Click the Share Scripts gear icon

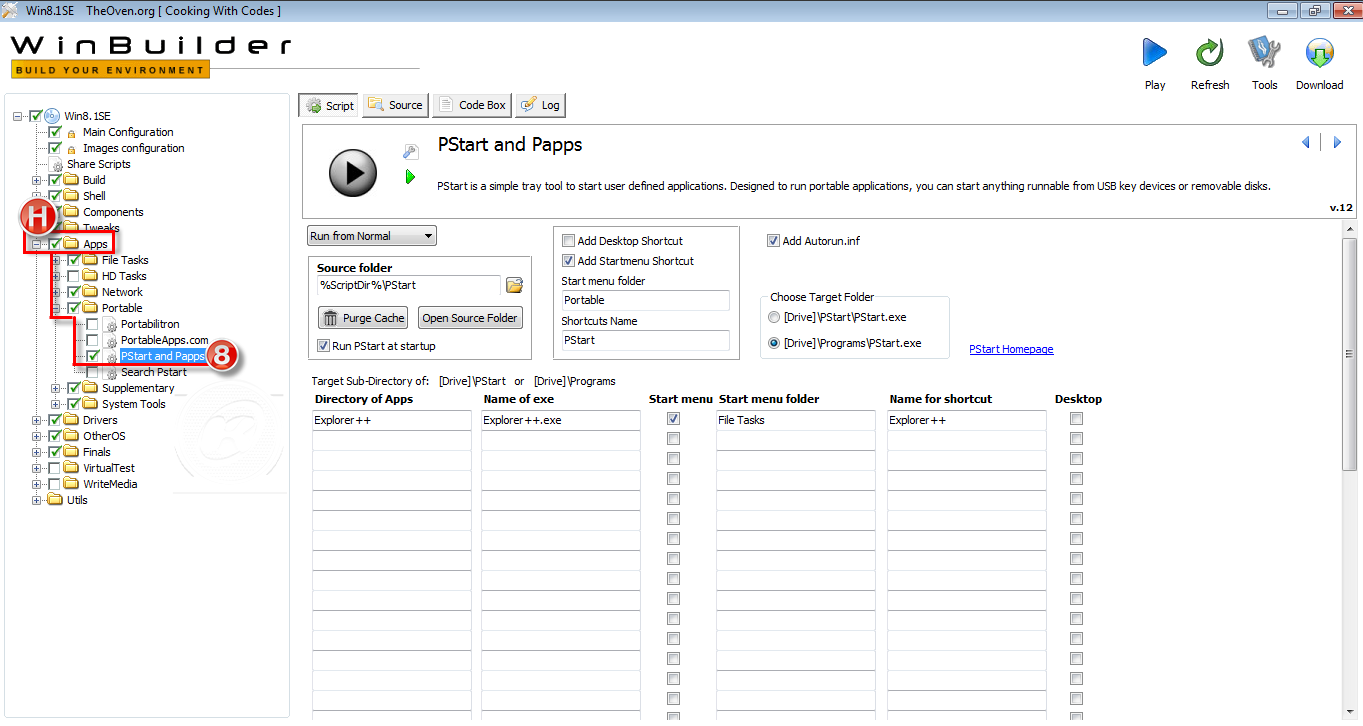click(57, 164)
